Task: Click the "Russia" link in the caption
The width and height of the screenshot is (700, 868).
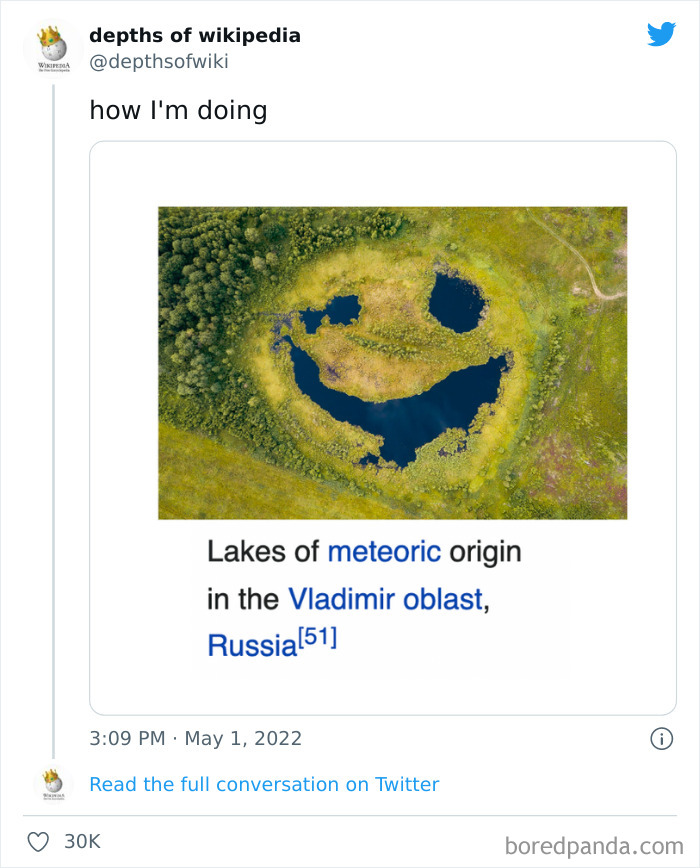Action: click(252, 646)
